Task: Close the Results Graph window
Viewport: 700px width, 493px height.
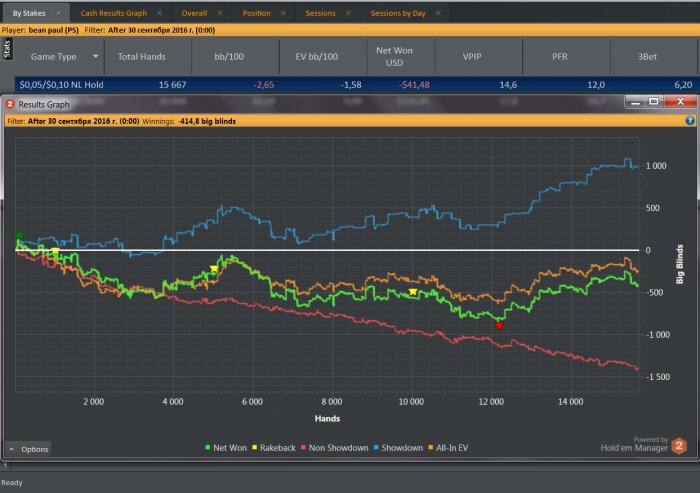Action: click(x=680, y=102)
